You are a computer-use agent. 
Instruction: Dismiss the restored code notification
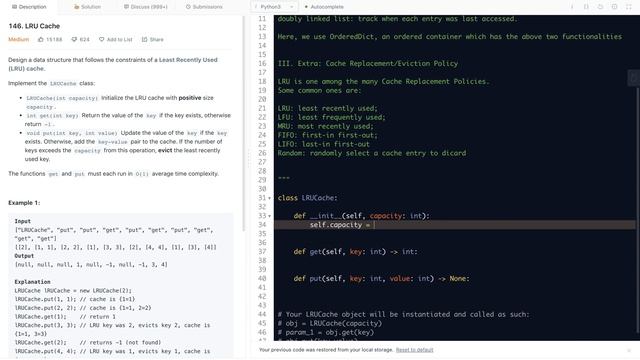[x=629, y=350]
